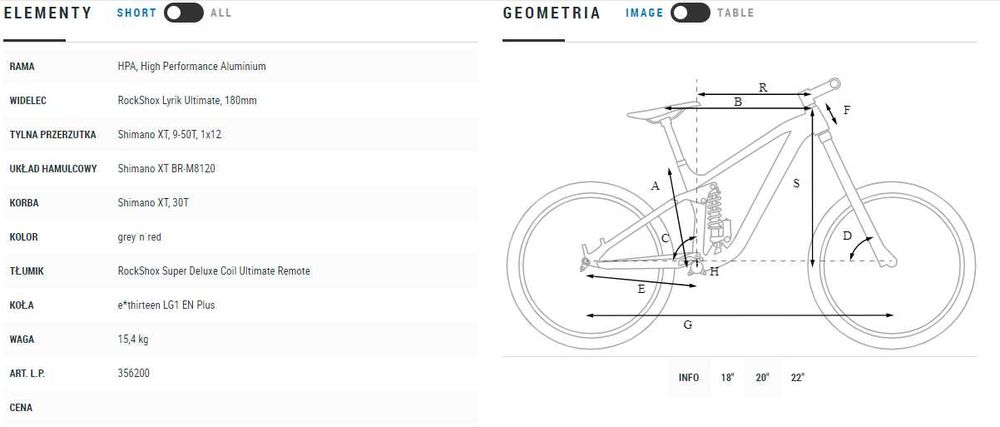Click the R reach label above the frame
Screen dimensions: 1000x427
pos(763,88)
